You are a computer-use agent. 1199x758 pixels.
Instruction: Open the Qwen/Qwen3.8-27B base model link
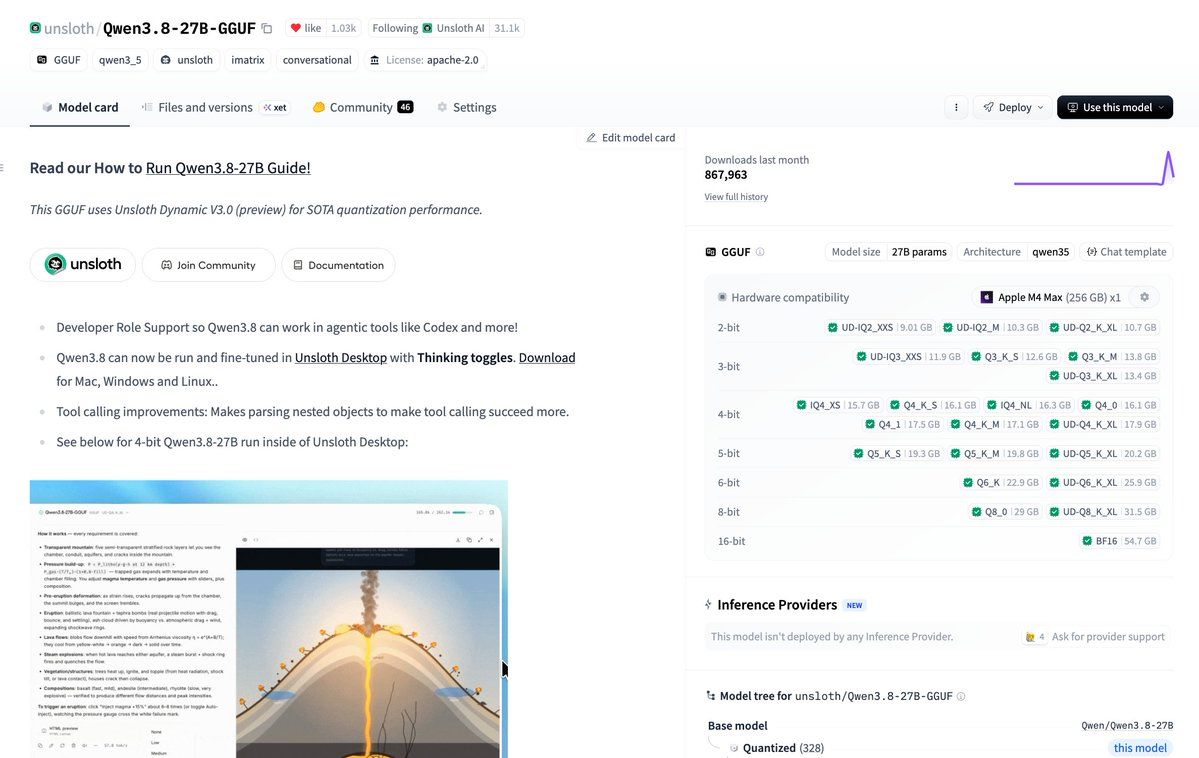click(x=1126, y=725)
